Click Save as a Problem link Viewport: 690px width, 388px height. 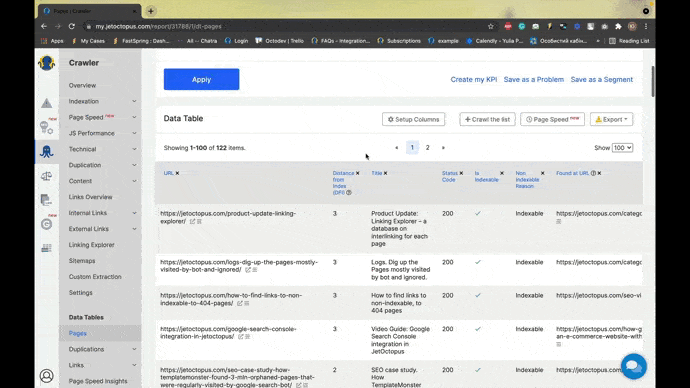(533, 80)
